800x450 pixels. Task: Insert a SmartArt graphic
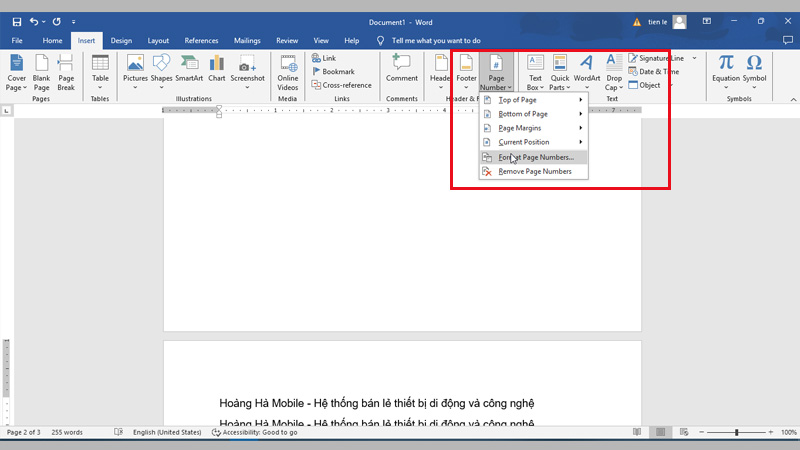tap(189, 68)
